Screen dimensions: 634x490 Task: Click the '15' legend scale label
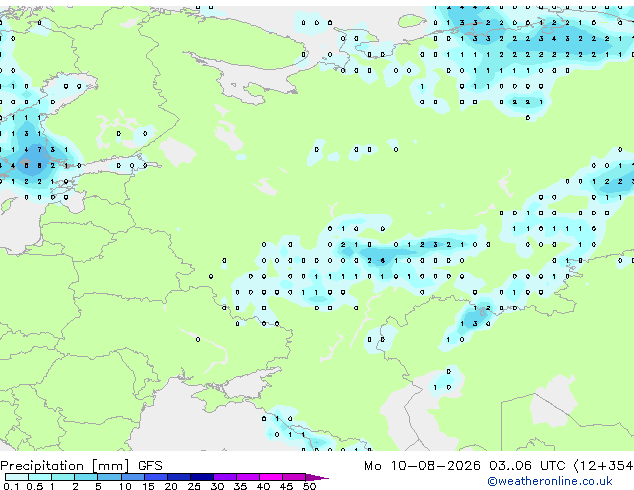coord(148,486)
